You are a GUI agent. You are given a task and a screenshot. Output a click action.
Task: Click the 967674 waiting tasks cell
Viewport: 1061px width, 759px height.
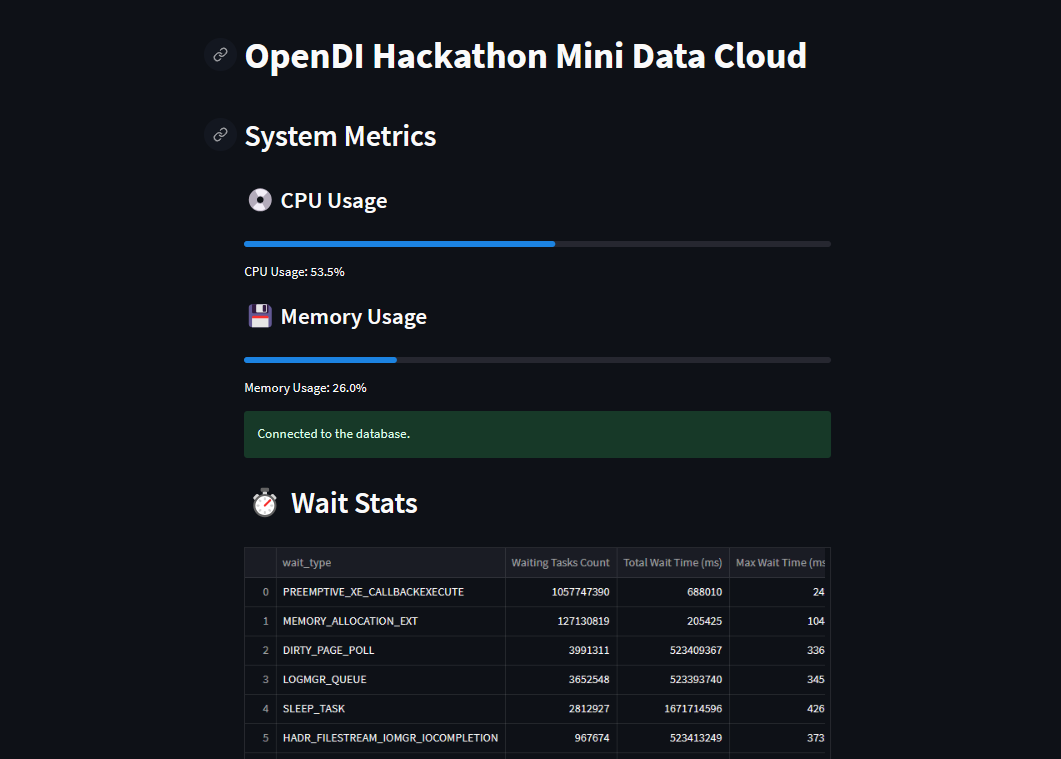[561, 737]
